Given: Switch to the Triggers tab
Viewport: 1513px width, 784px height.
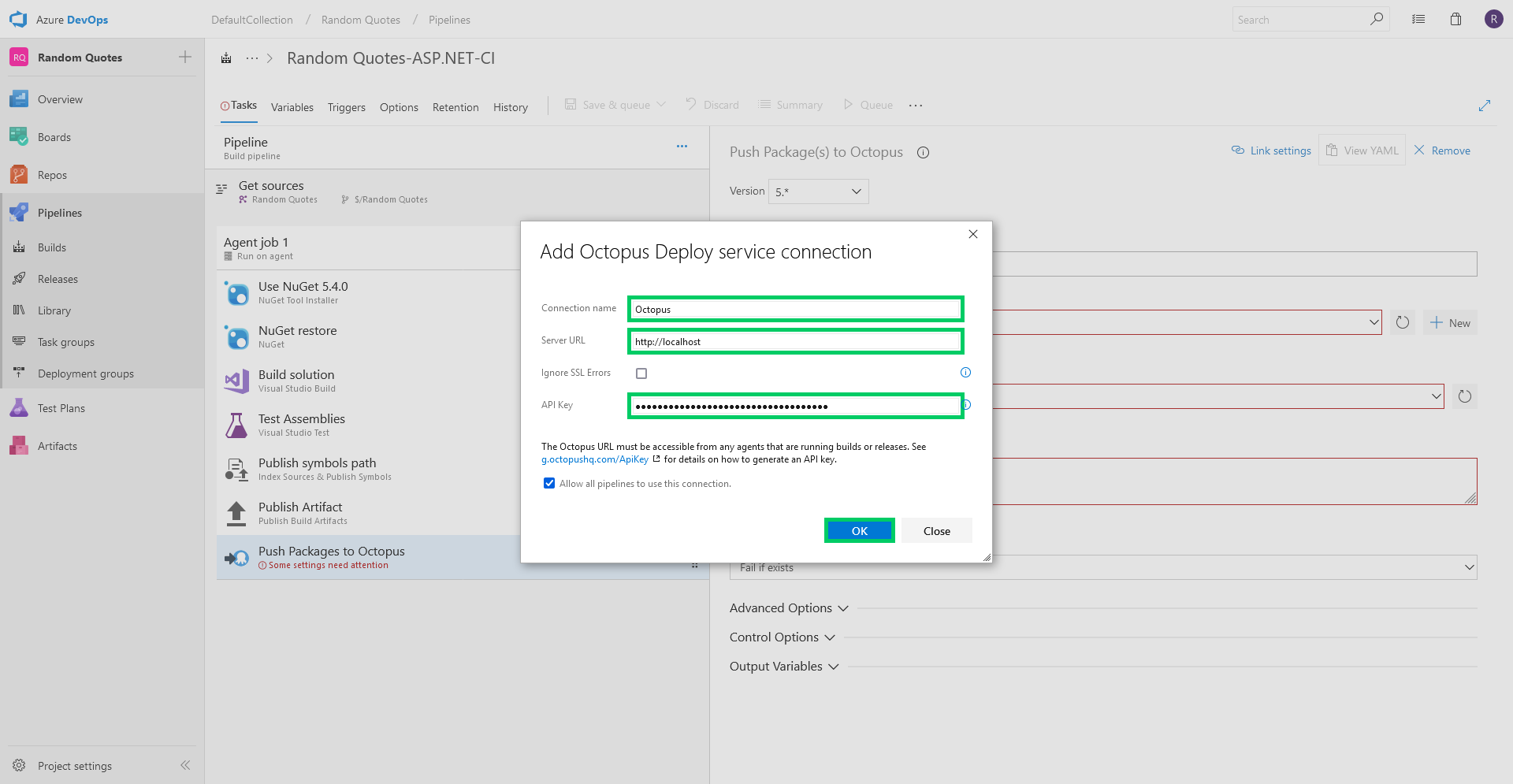Looking at the screenshot, I should [347, 107].
